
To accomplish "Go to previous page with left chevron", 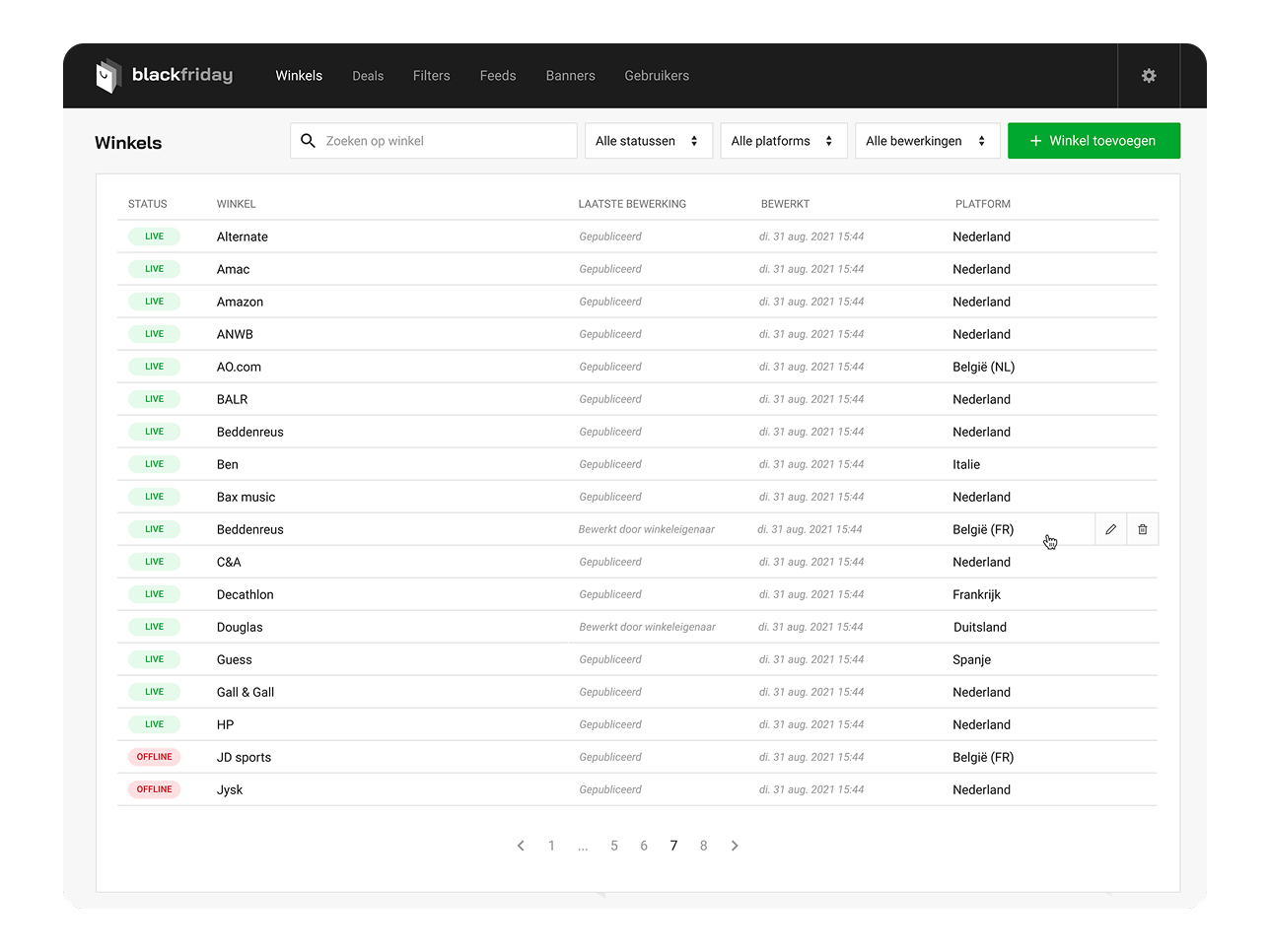I will pos(521,846).
